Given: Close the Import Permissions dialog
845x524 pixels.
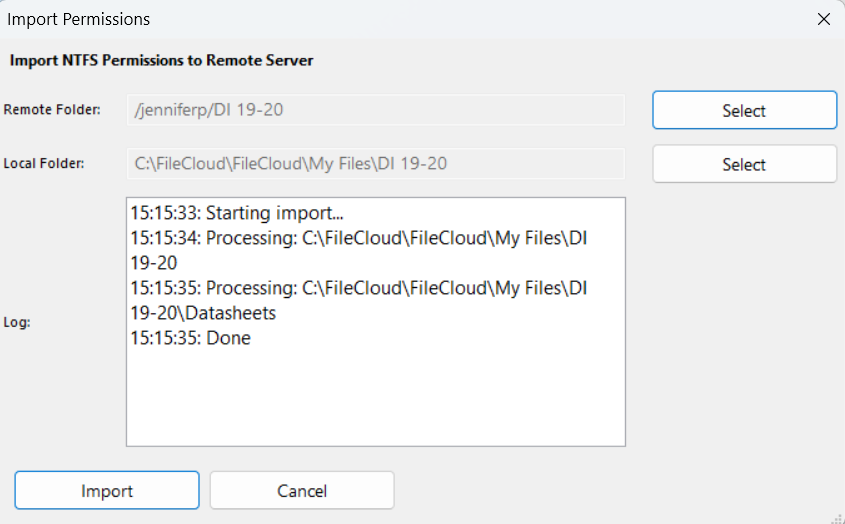Looking at the screenshot, I should pyautogui.click(x=823, y=19).
